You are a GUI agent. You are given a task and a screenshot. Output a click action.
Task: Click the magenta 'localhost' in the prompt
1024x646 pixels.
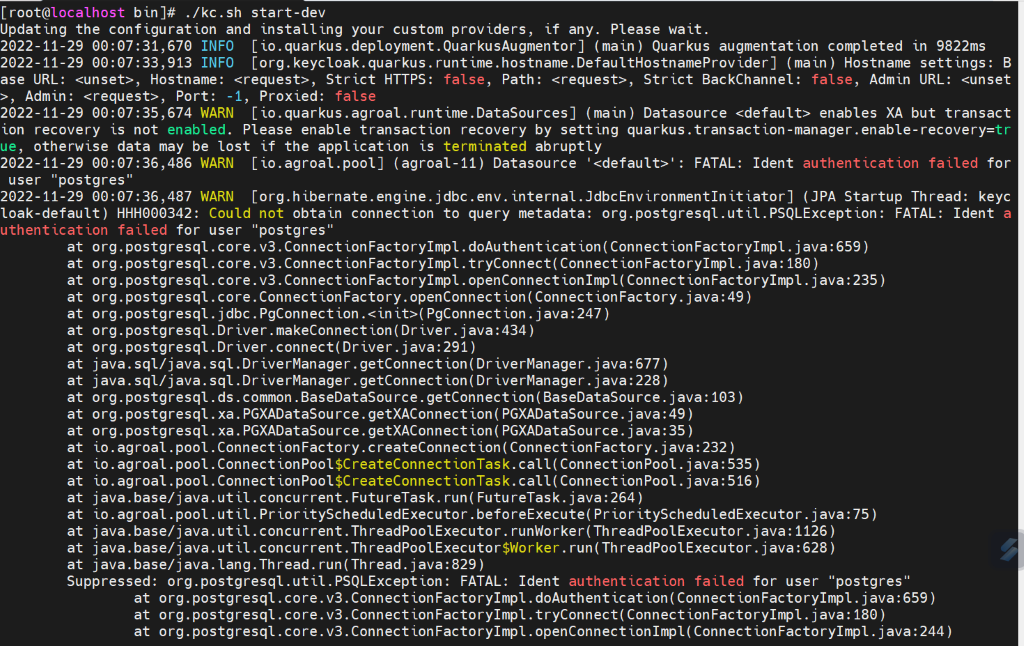[x=88, y=12]
